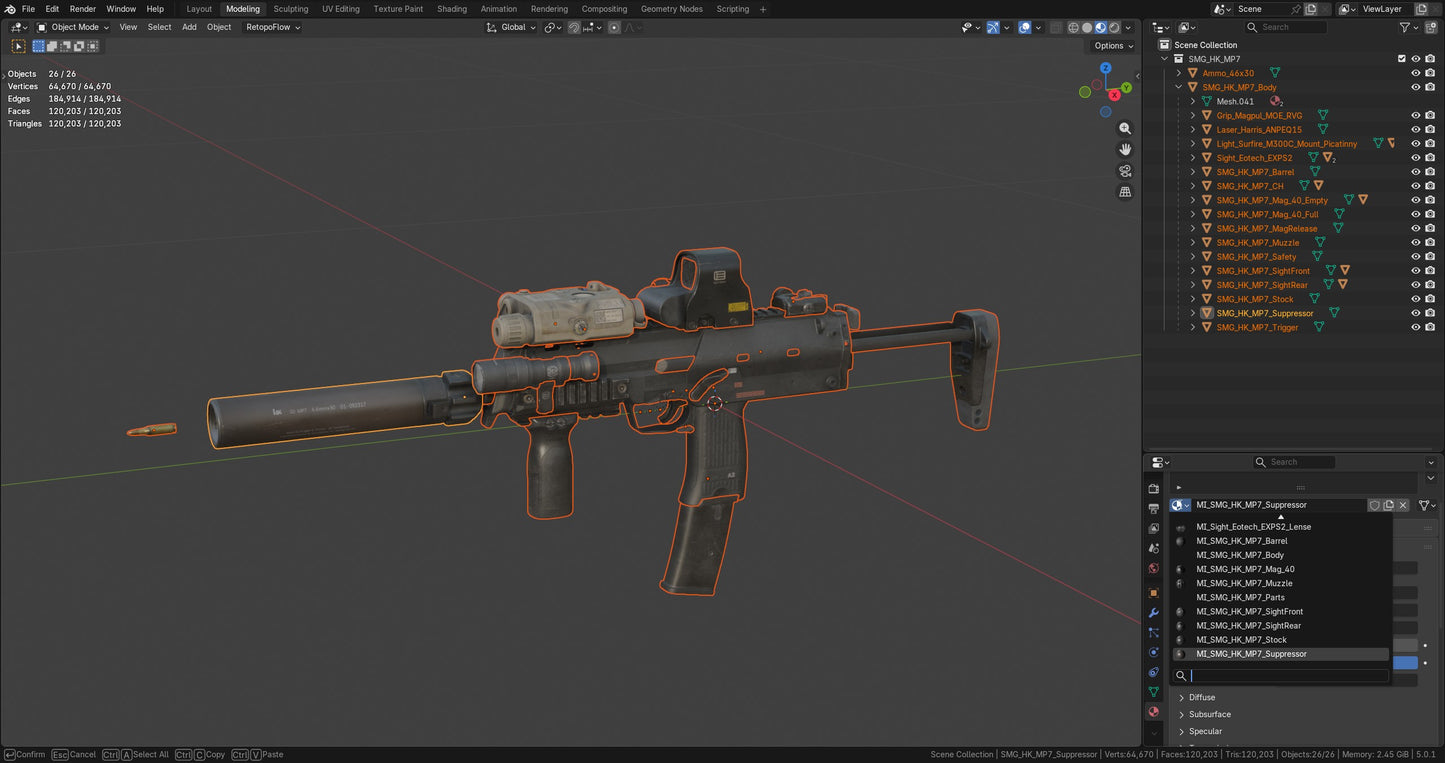Open Render properties camera icon
The height and width of the screenshot is (763, 1445).
(1153, 489)
